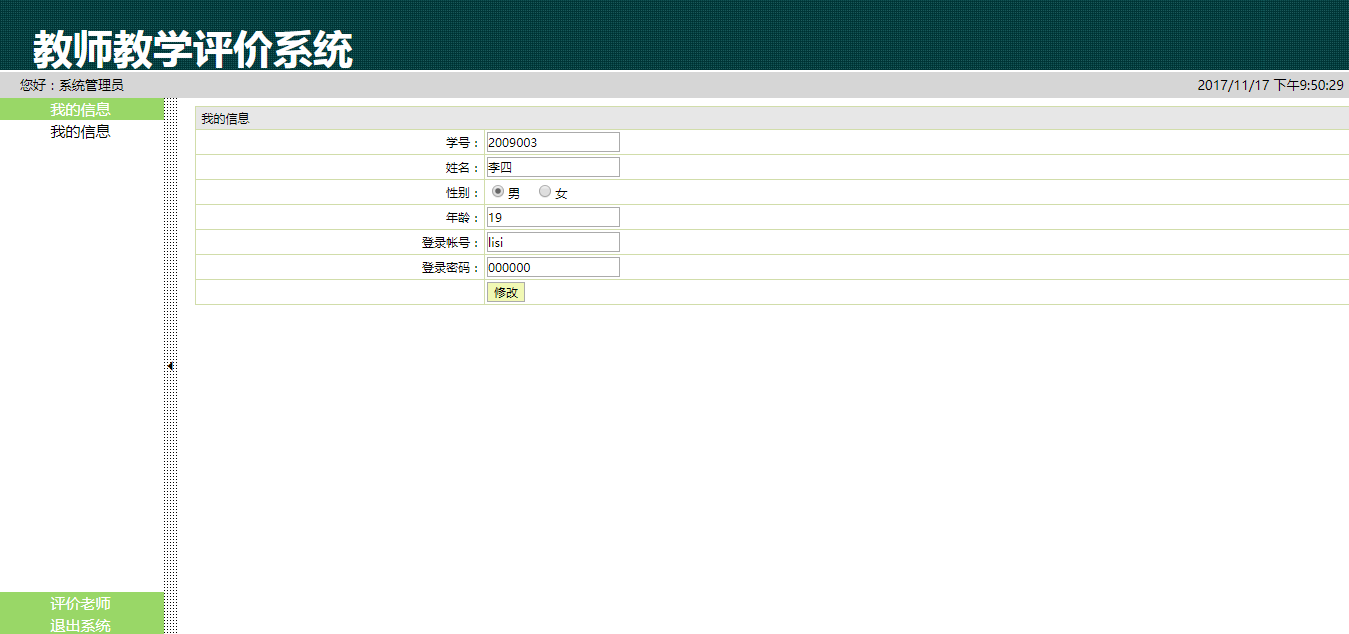Viewport: 1349px width, 634px height.
Task: Open the 评价老师 menu section
Action: [x=81, y=603]
